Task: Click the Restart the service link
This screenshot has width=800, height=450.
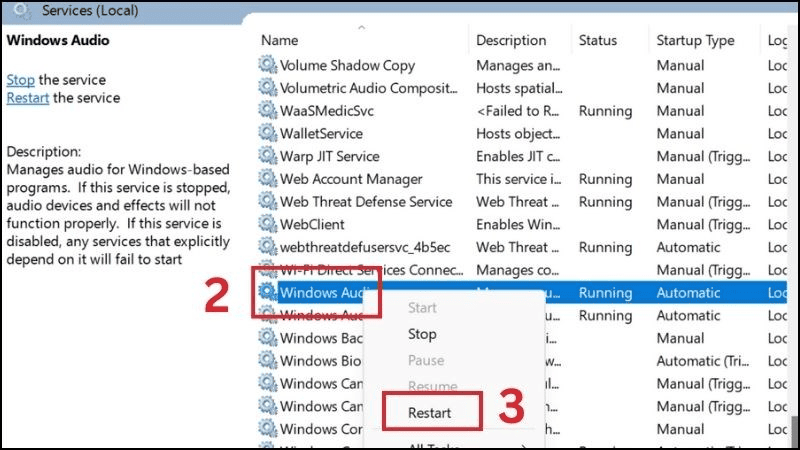Action: [27, 98]
